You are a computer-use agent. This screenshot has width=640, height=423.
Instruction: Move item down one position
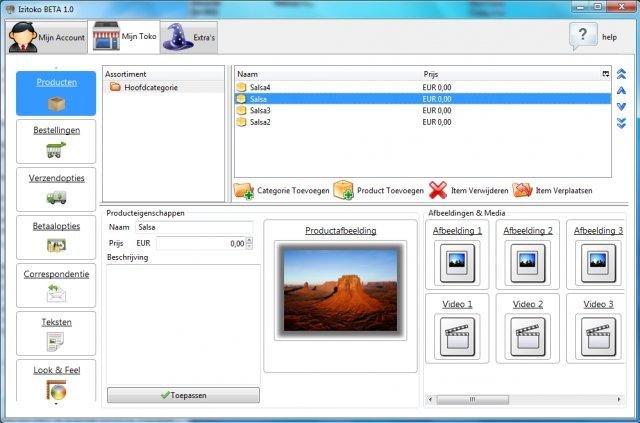click(x=621, y=107)
